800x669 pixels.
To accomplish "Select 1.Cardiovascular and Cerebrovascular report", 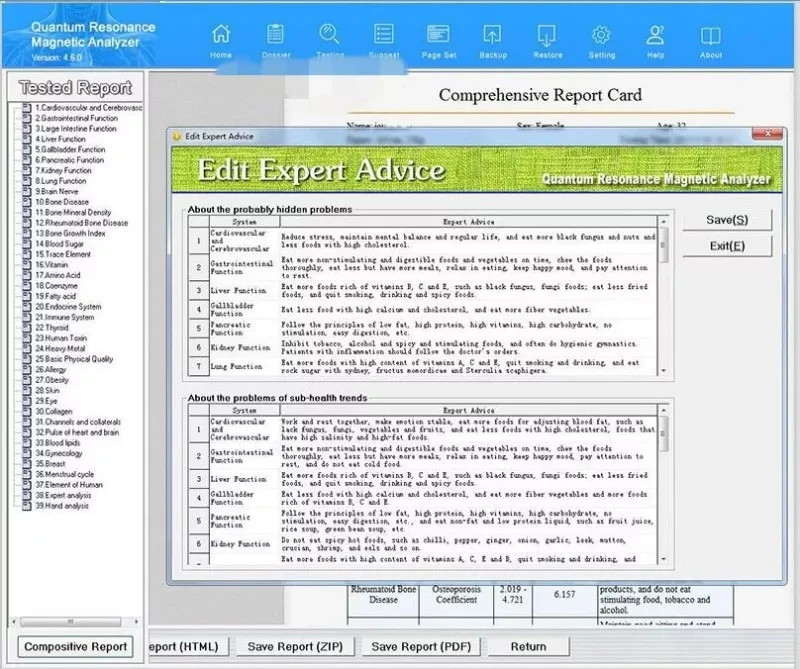I will coord(89,108).
